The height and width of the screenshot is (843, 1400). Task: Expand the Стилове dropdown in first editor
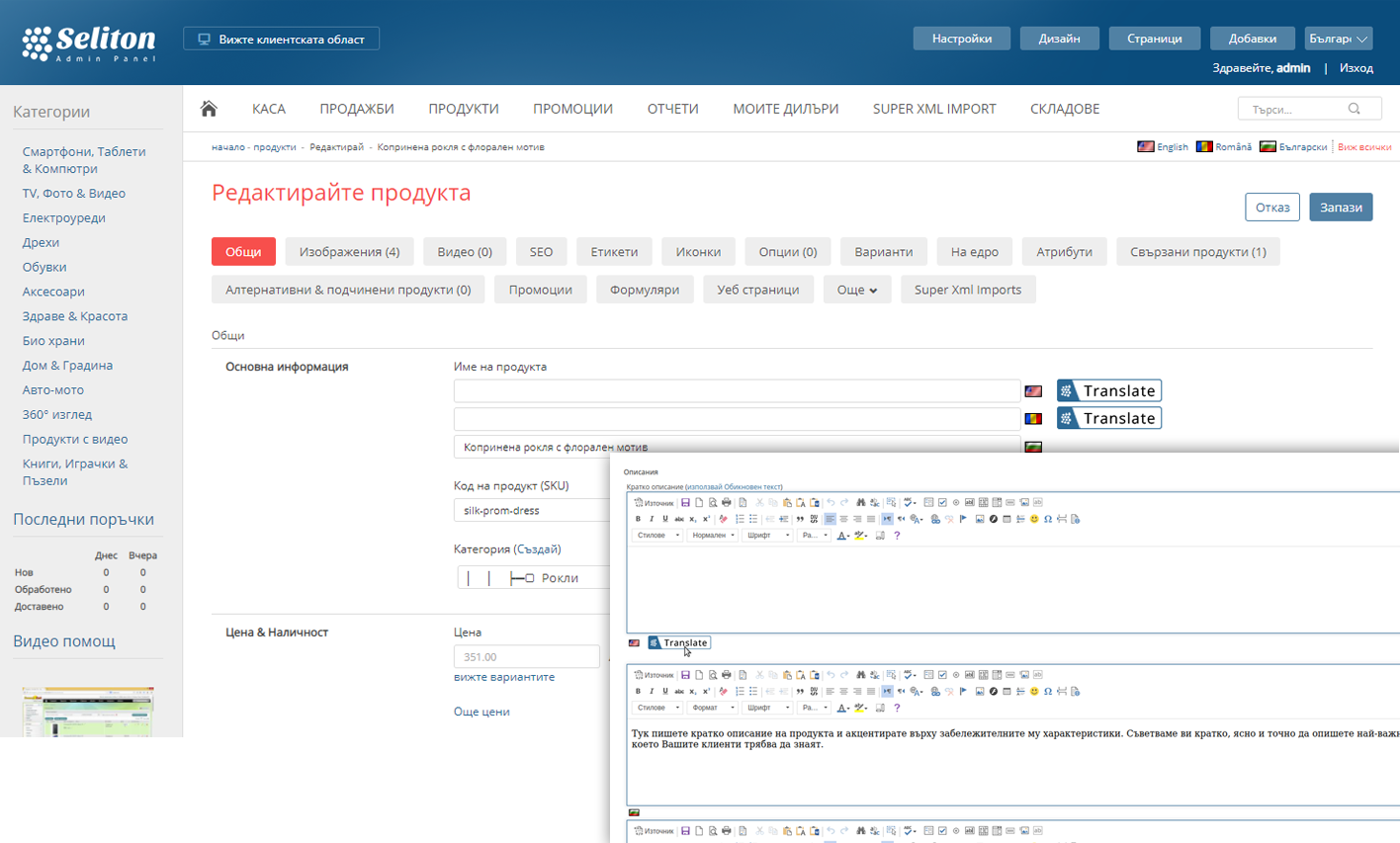pyautogui.click(x=657, y=536)
